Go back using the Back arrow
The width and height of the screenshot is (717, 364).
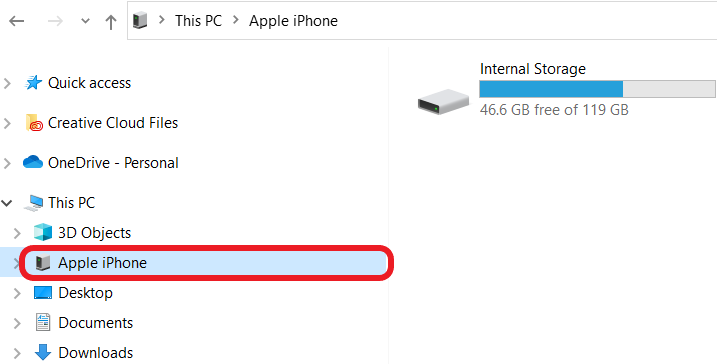click(x=16, y=21)
